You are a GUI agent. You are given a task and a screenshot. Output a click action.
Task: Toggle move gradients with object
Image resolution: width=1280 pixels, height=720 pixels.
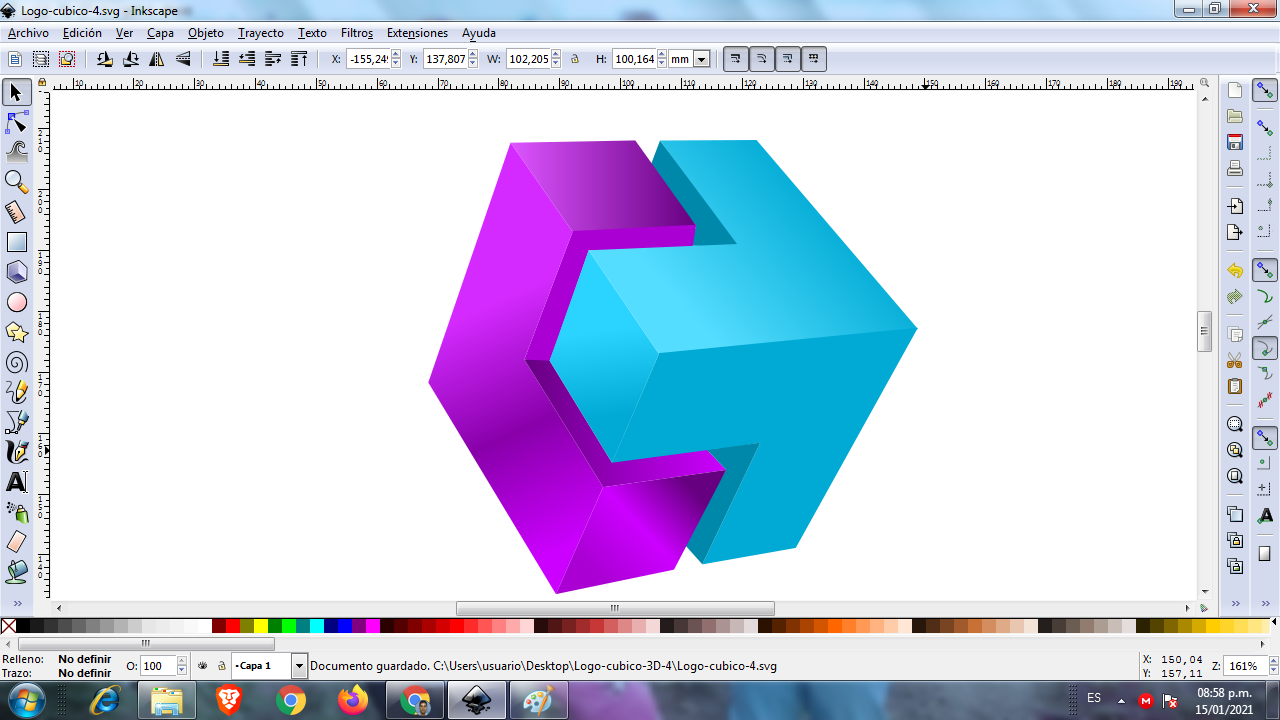[788, 59]
